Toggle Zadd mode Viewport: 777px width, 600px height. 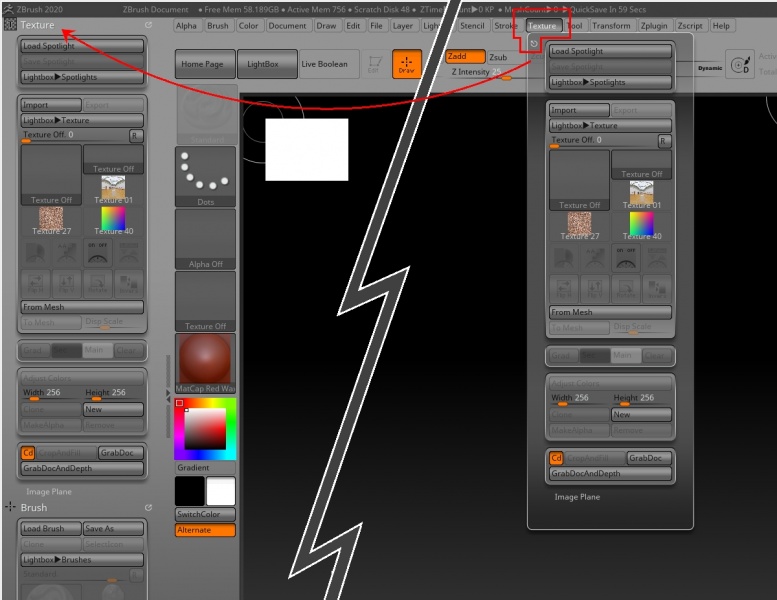(465, 56)
